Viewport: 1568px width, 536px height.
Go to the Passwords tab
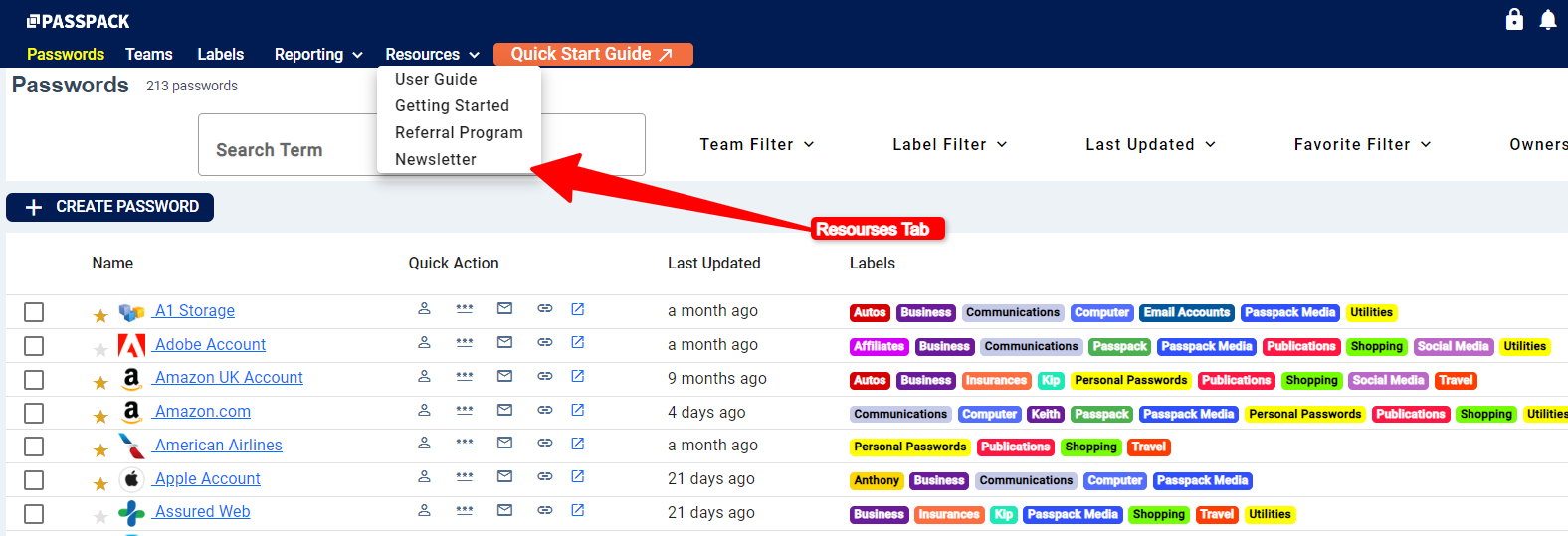click(66, 54)
